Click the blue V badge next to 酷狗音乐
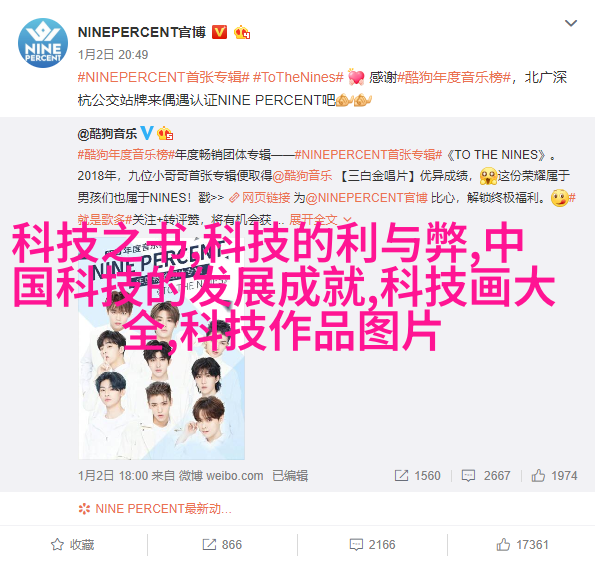Screen dimensions: 595x562 tap(147, 133)
